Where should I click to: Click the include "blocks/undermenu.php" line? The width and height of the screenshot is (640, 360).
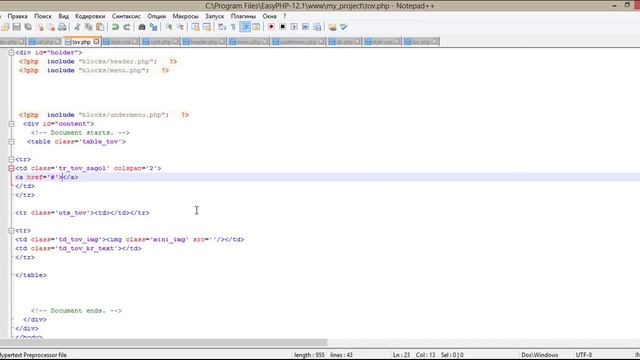tap(104, 115)
